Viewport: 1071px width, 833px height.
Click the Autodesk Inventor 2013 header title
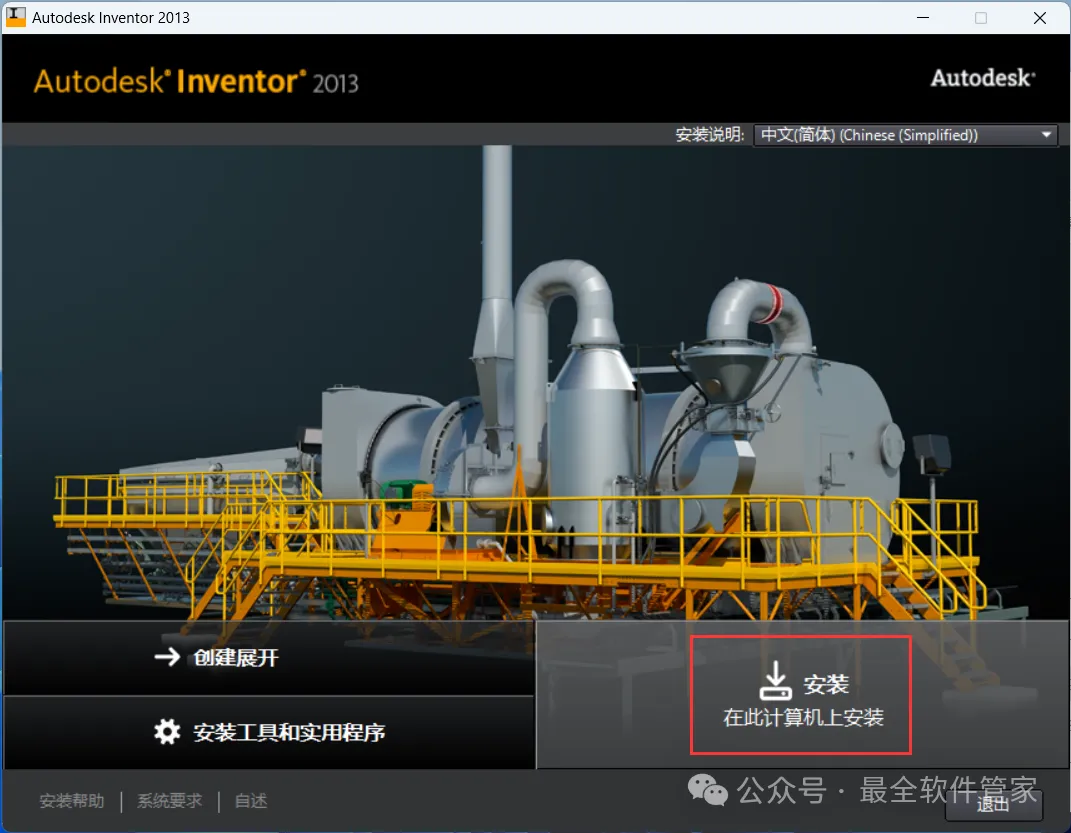196,82
